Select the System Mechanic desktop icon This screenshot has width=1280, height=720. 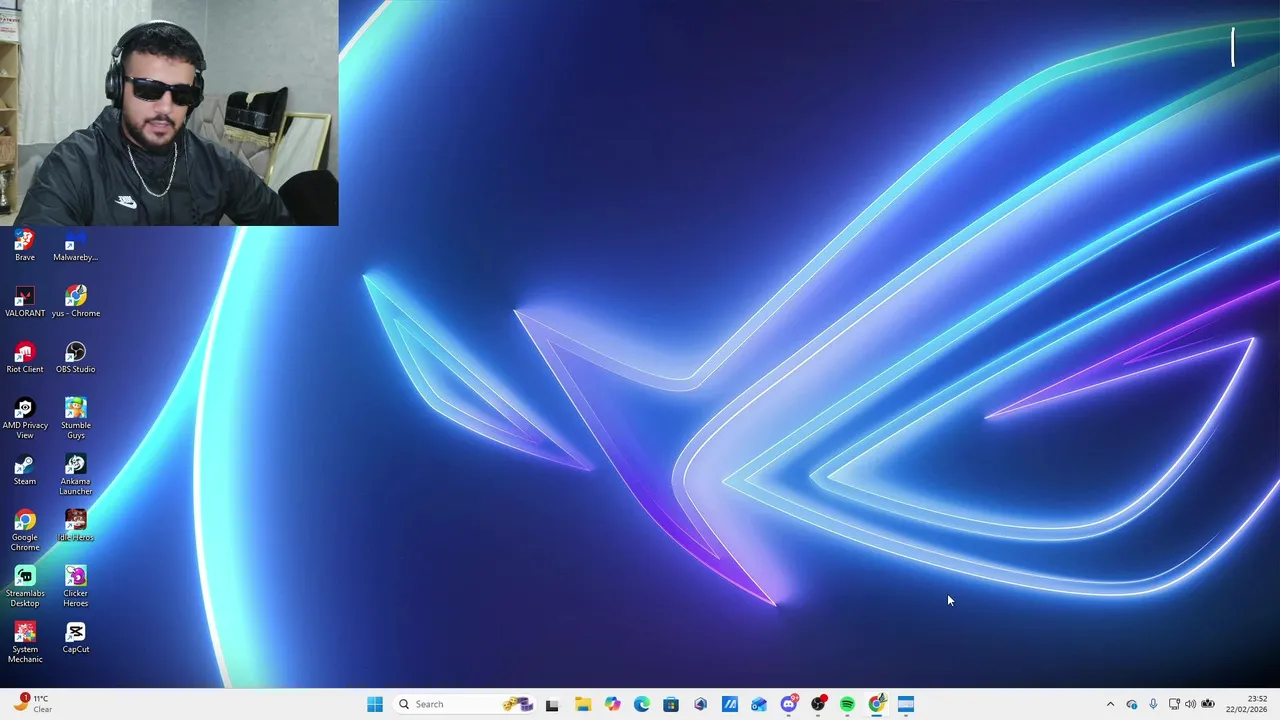click(x=25, y=642)
